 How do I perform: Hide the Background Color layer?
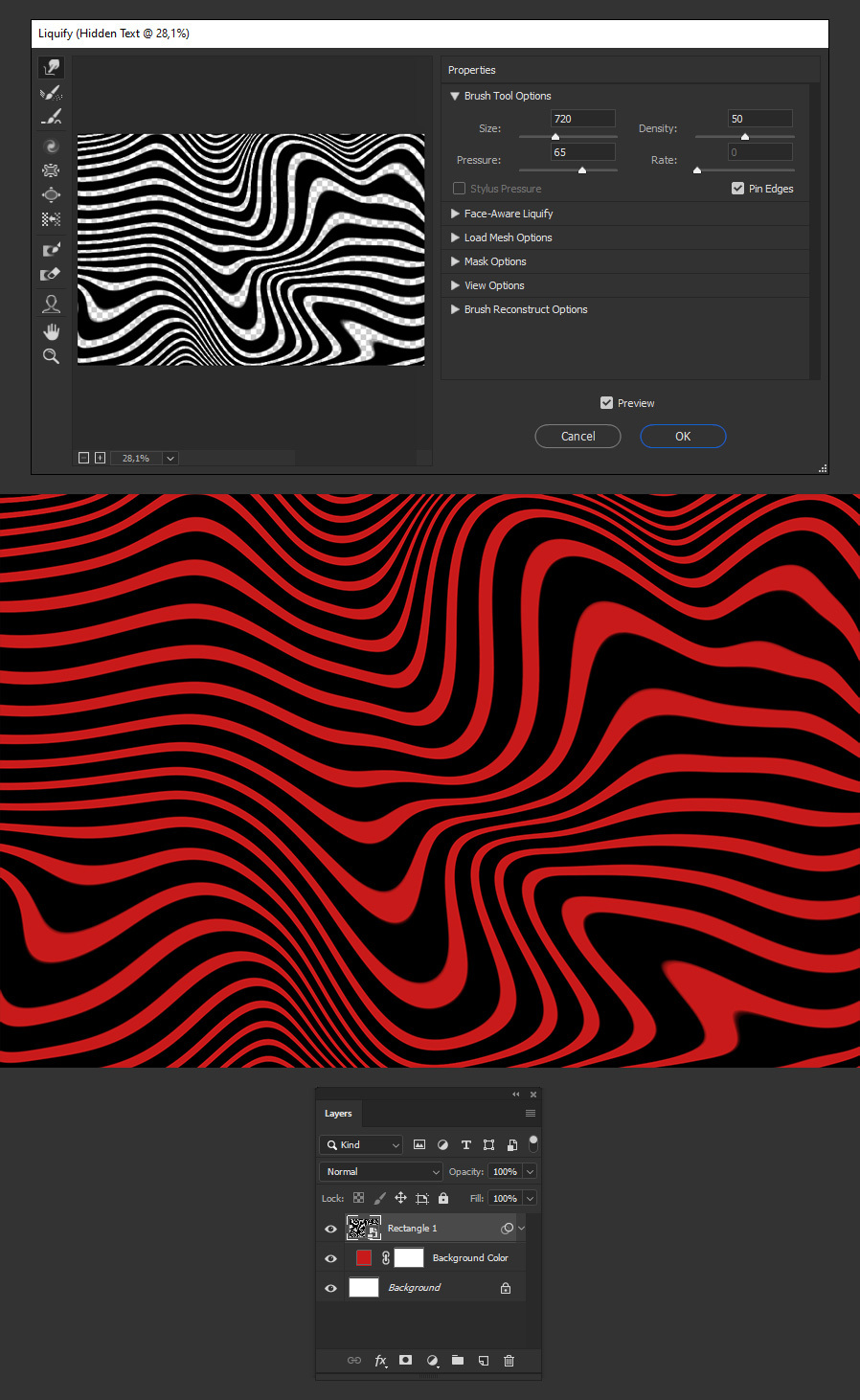[331, 1258]
